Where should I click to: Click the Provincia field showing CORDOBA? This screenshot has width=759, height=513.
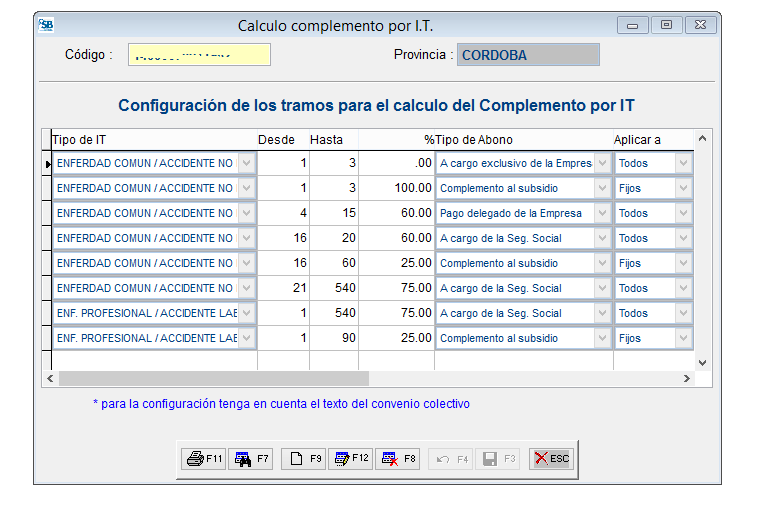pos(528,55)
